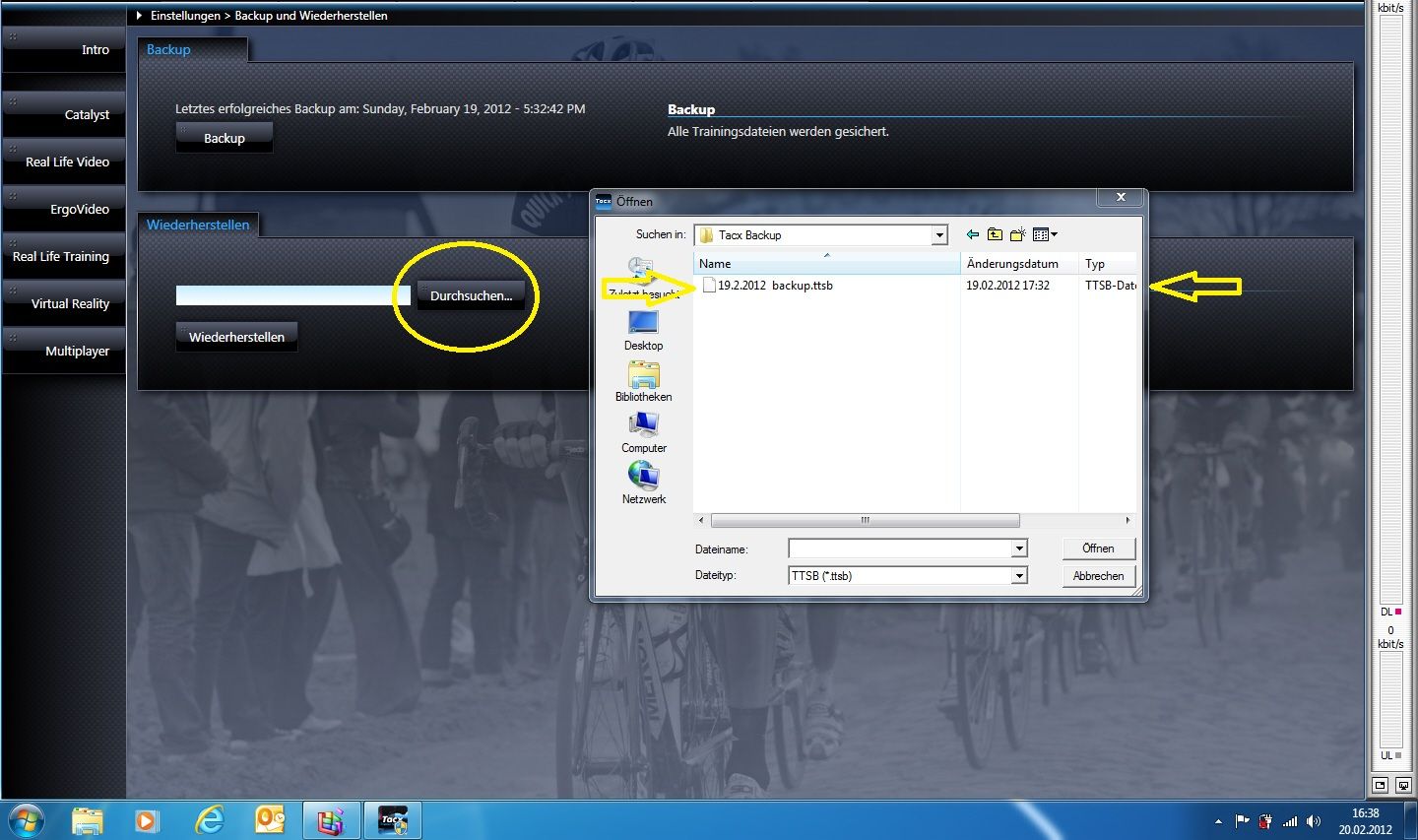
Task: Open the Real Life Training section
Action: 64,256
